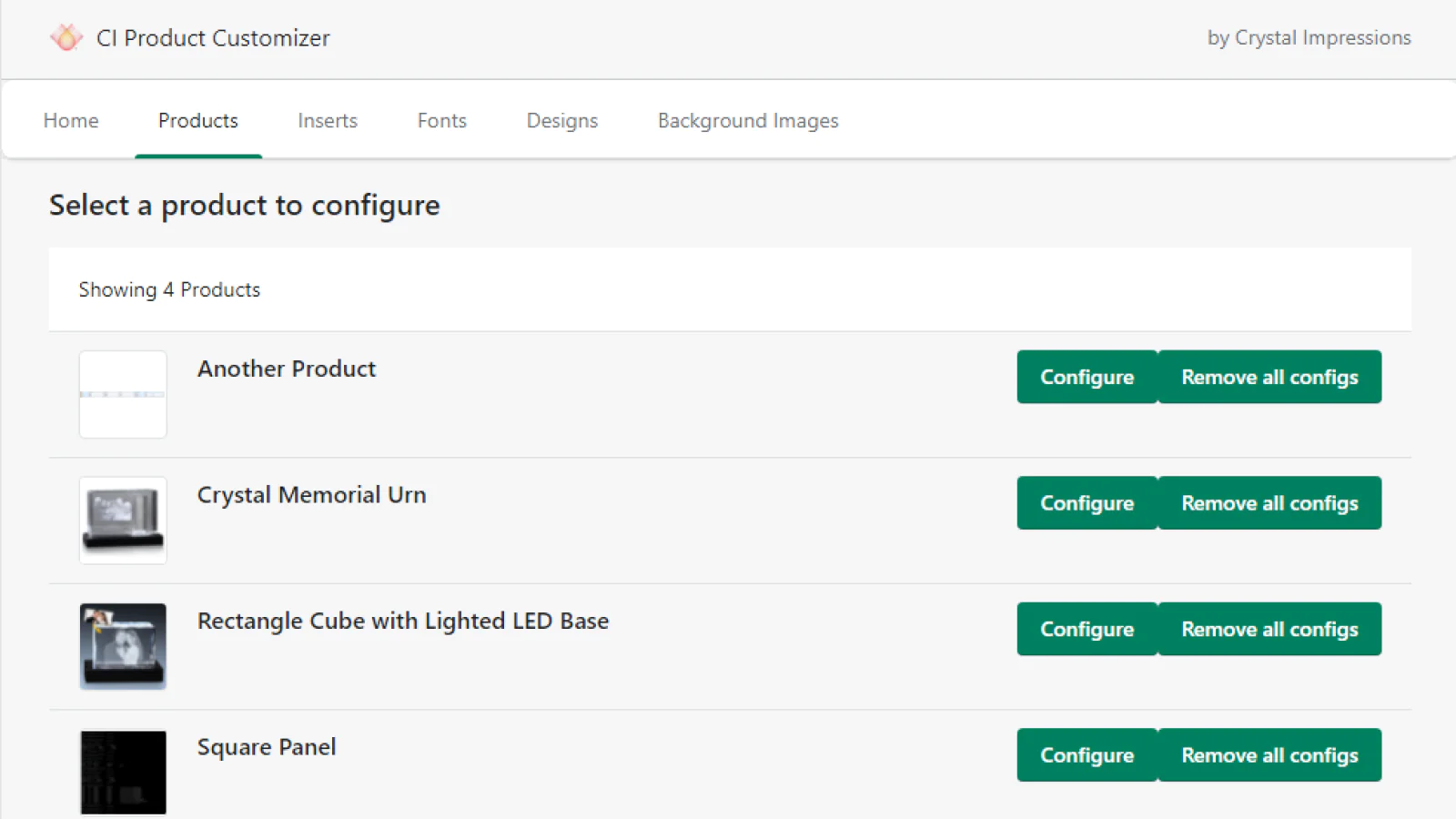Select the Products tab
Image resolution: width=1456 pixels, height=819 pixels.
198,121
